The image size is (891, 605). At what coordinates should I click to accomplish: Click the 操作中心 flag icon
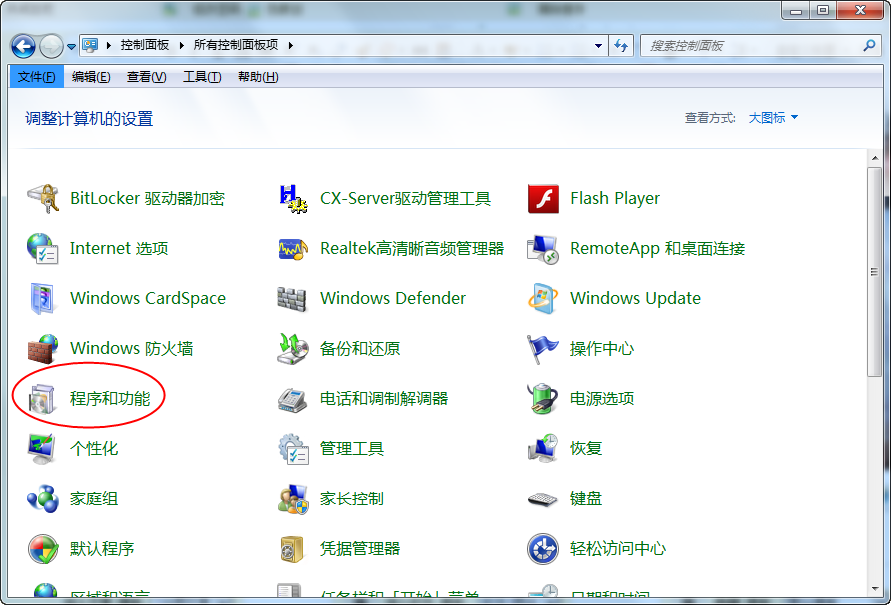coord(543,348)
